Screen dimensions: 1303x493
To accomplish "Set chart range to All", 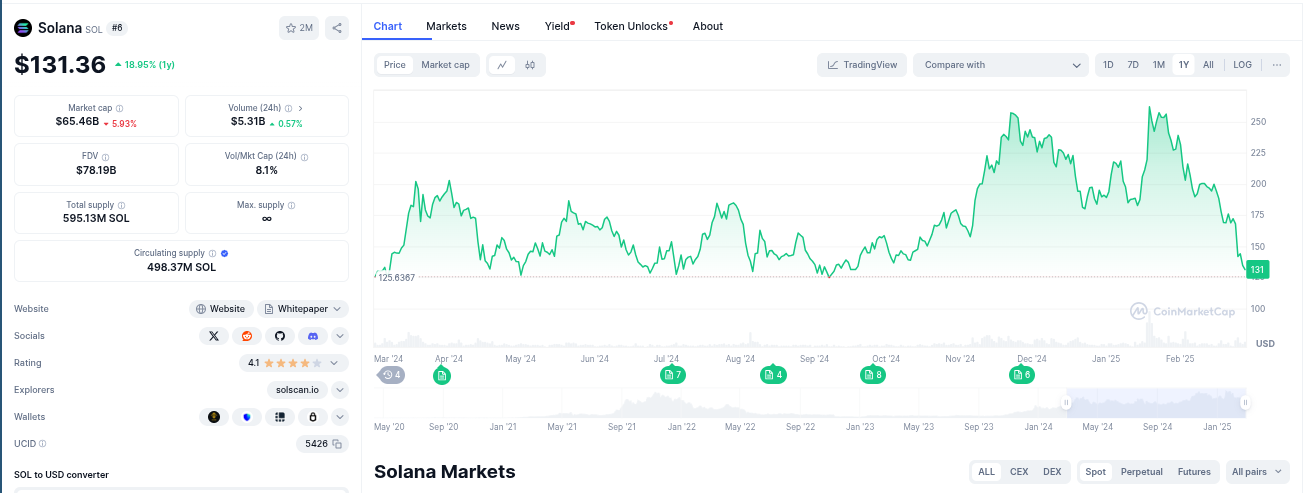I will tap(1208, 65).
